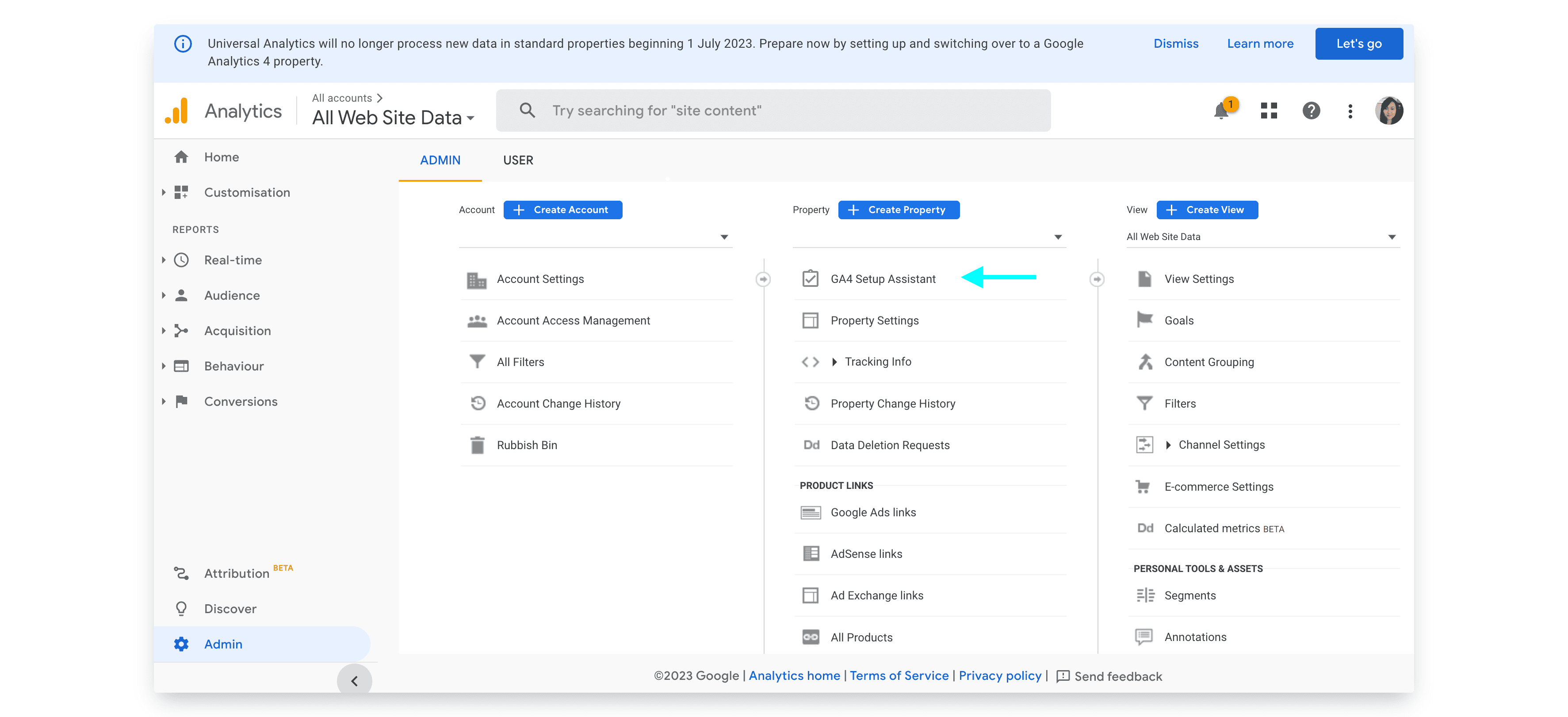The image size is (1568, 717).
Task: Click the Goals flag icon
Action: 1144,320
